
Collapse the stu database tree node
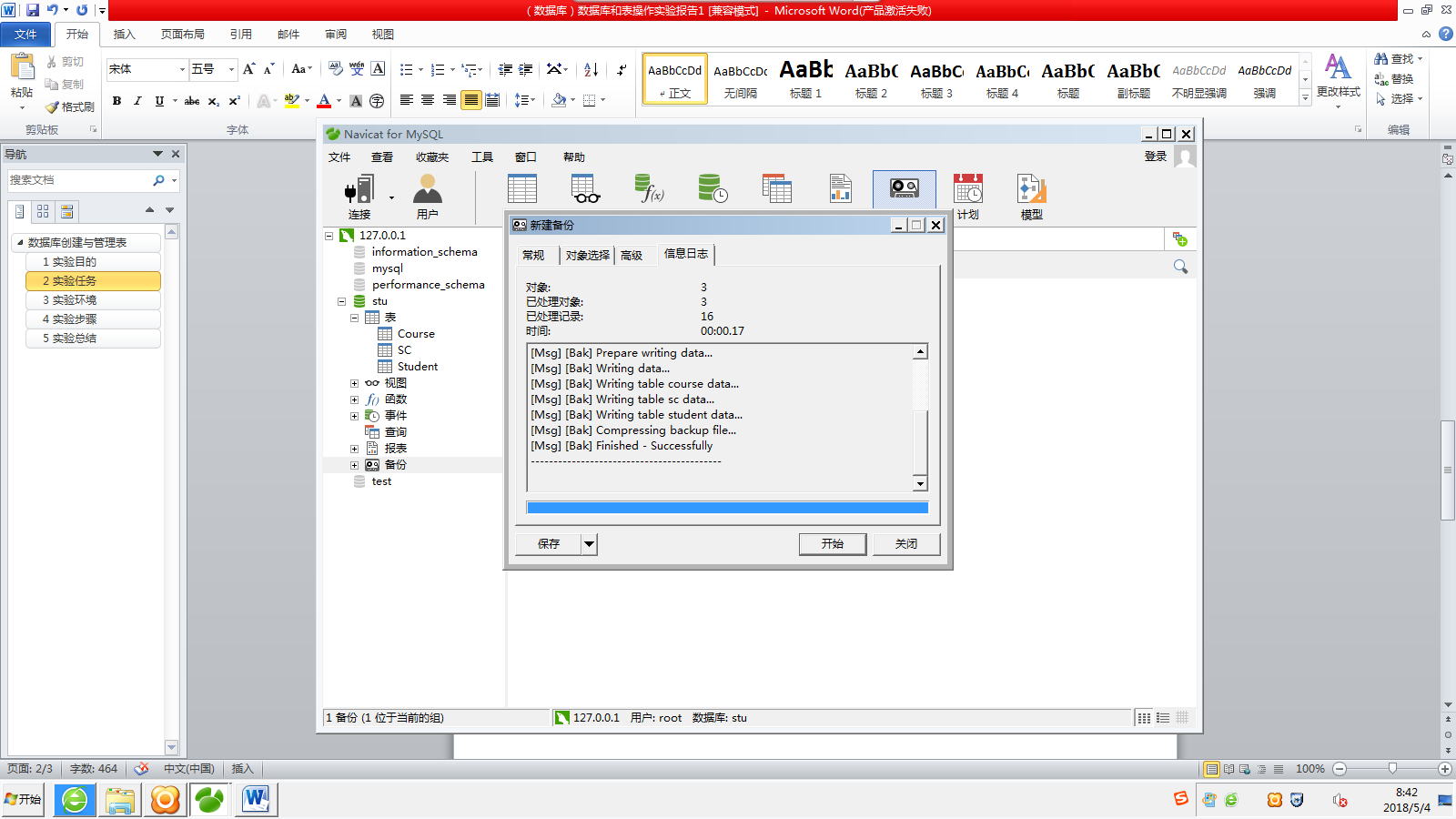point(341,301)
